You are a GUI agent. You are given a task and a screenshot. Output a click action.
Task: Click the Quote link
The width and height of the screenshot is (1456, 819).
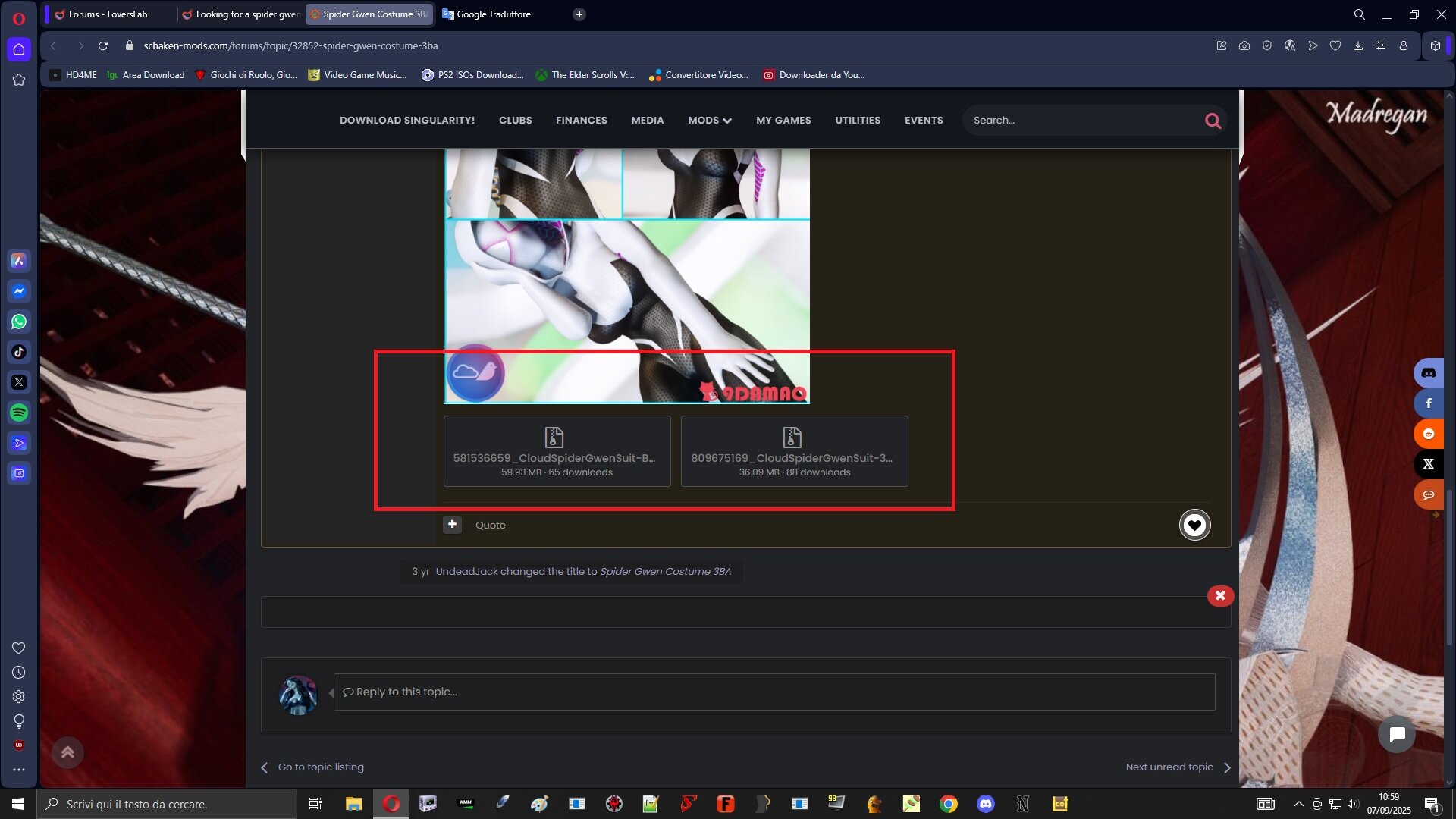[x=491, y=526]
